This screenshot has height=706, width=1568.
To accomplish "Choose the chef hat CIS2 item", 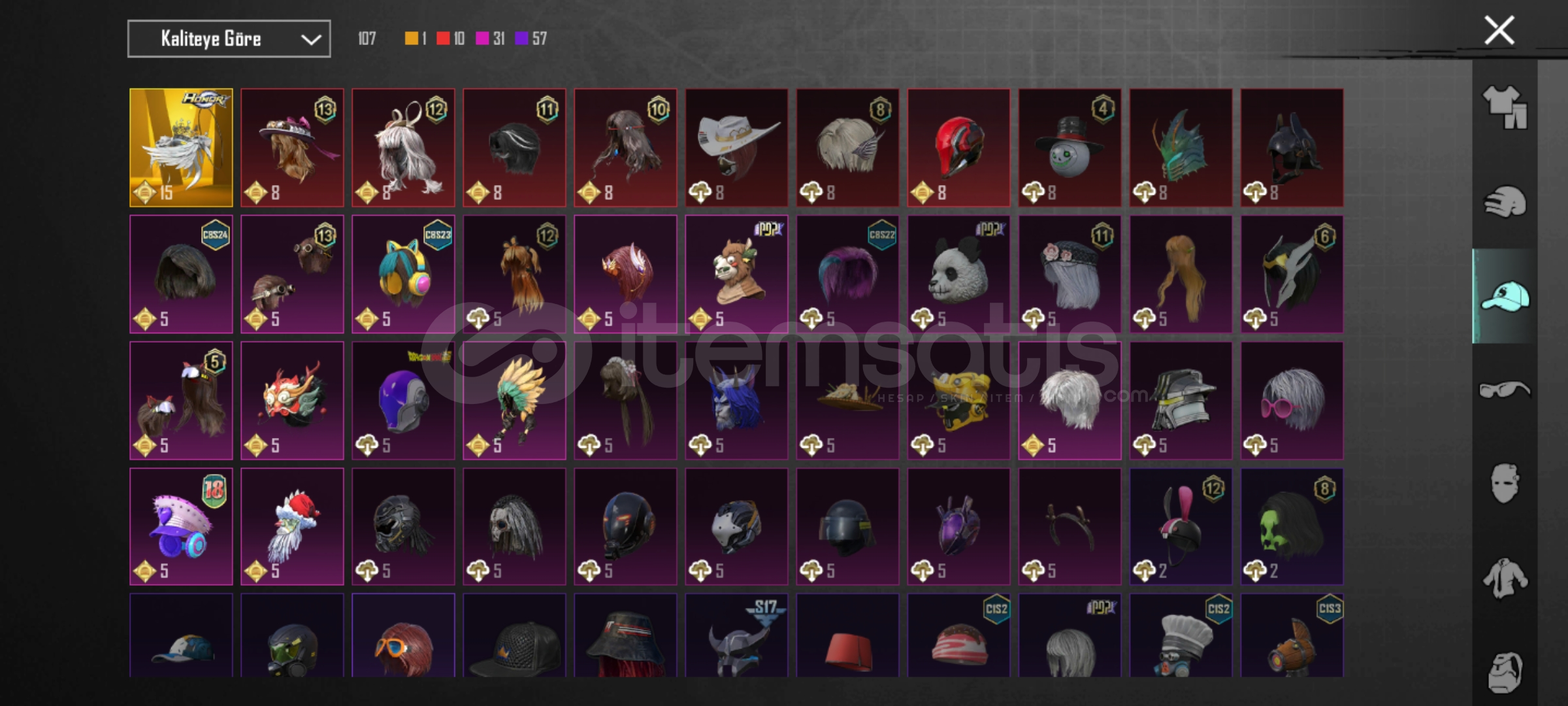I will click(x=1181, y=635).
